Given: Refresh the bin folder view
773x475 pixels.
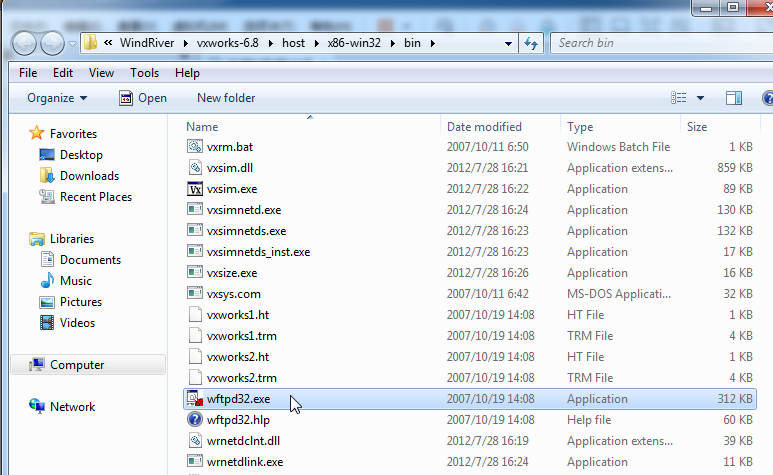Looking at the screenshot, I should [x=531, y=43].
